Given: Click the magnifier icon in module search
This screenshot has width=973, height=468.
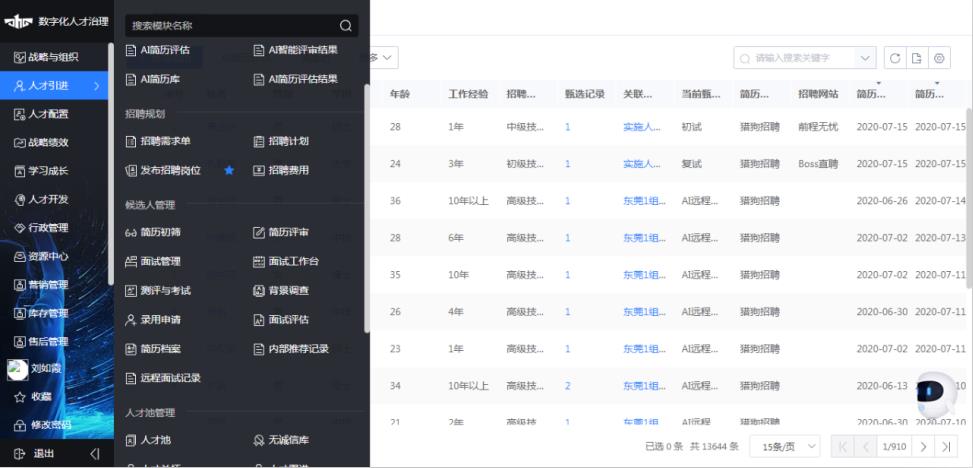Looking at the screenshot, I should click(x=346, y=26).
